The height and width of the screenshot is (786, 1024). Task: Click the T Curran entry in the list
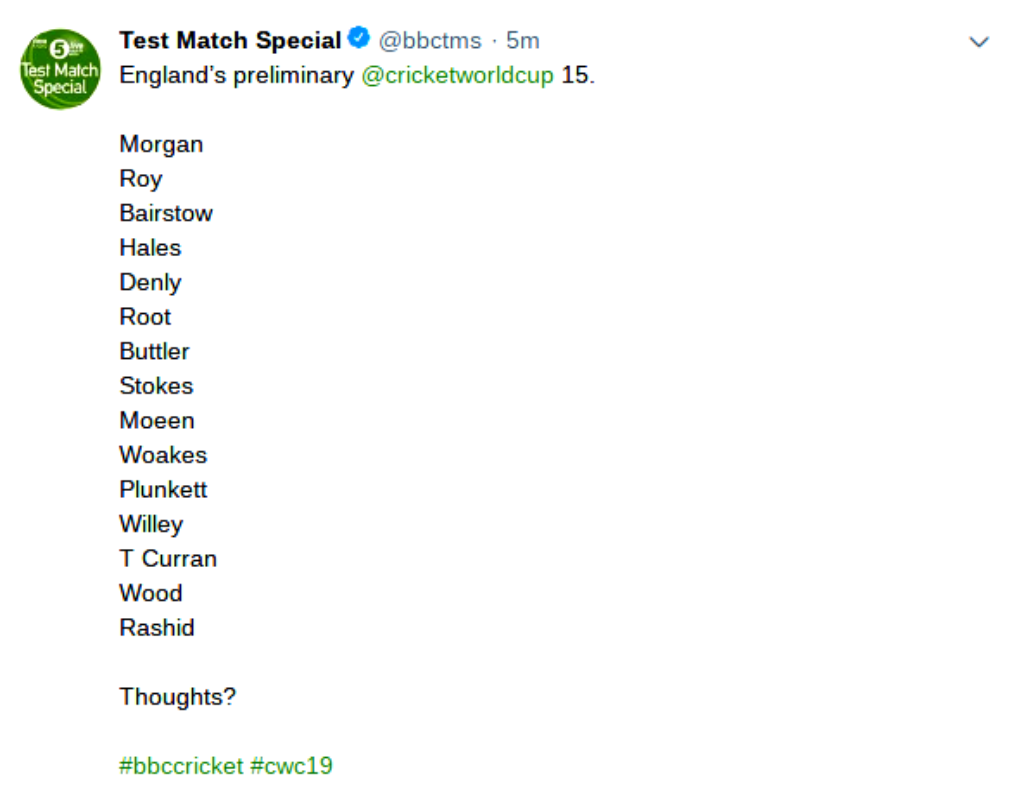pos(168,559)
